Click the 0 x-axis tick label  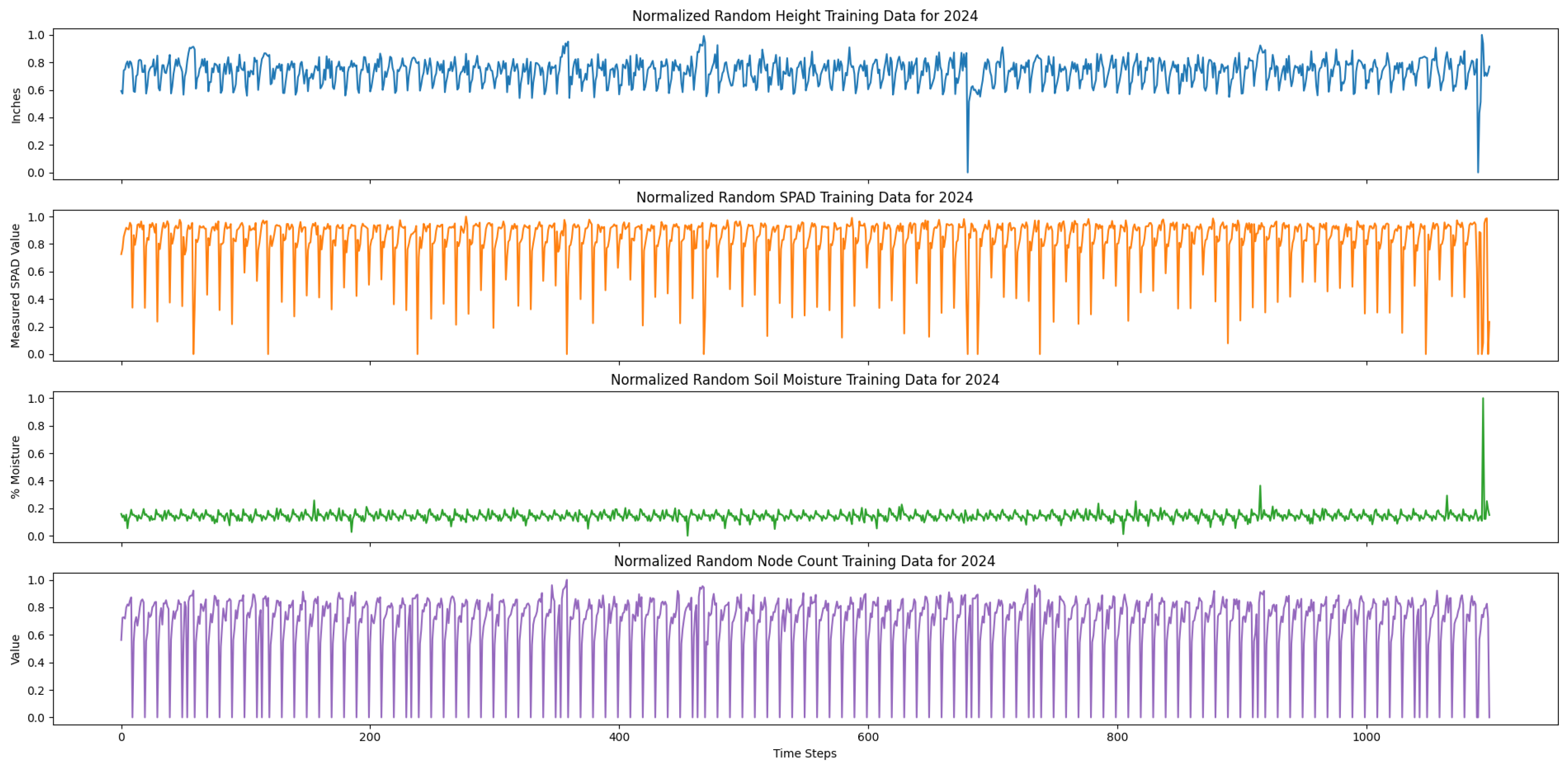122,737
